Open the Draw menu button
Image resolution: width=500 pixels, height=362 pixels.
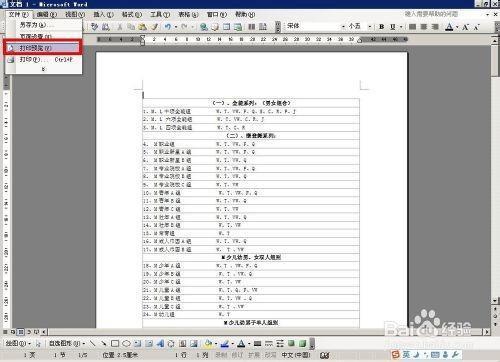18,343
